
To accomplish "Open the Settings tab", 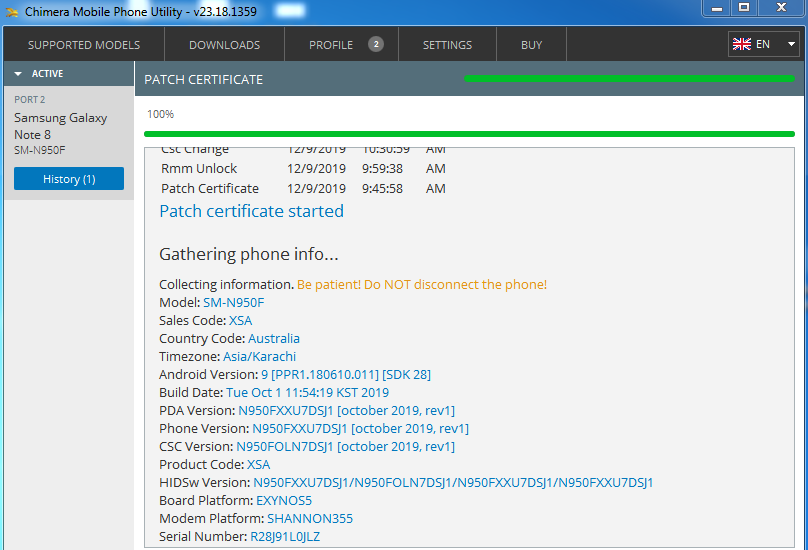I will point(447,45).
